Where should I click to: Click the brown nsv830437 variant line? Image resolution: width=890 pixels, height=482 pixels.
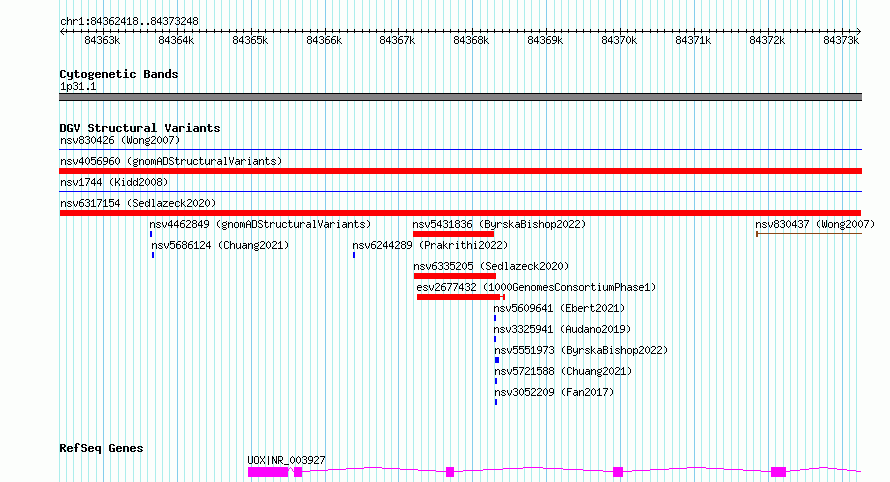(x=809, y=234)
